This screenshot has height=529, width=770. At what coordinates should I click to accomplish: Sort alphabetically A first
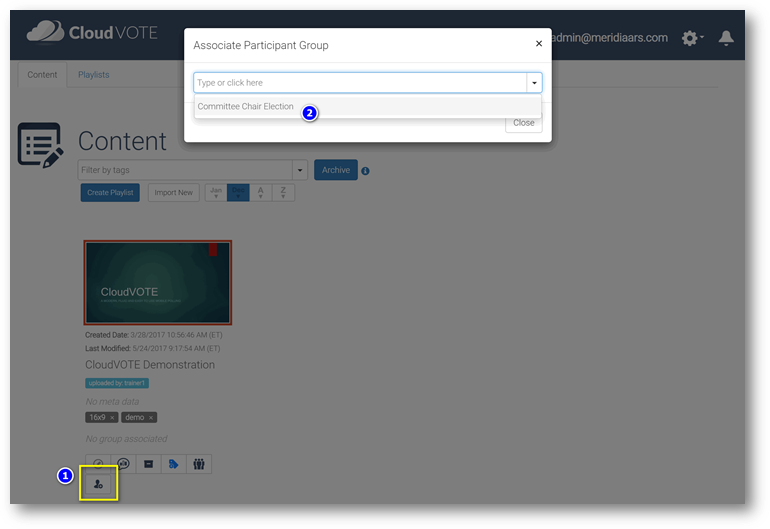point(261,193)
